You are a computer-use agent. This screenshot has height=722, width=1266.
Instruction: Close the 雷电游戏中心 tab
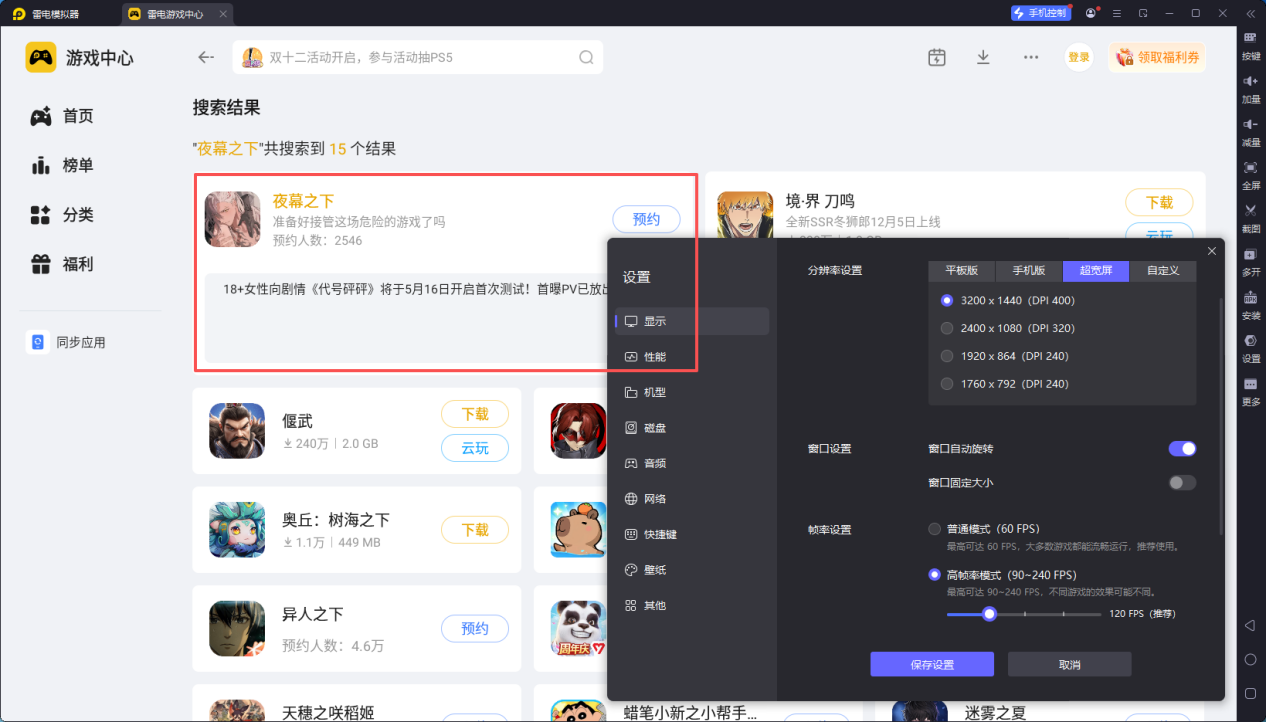click(x=222, y=14)
